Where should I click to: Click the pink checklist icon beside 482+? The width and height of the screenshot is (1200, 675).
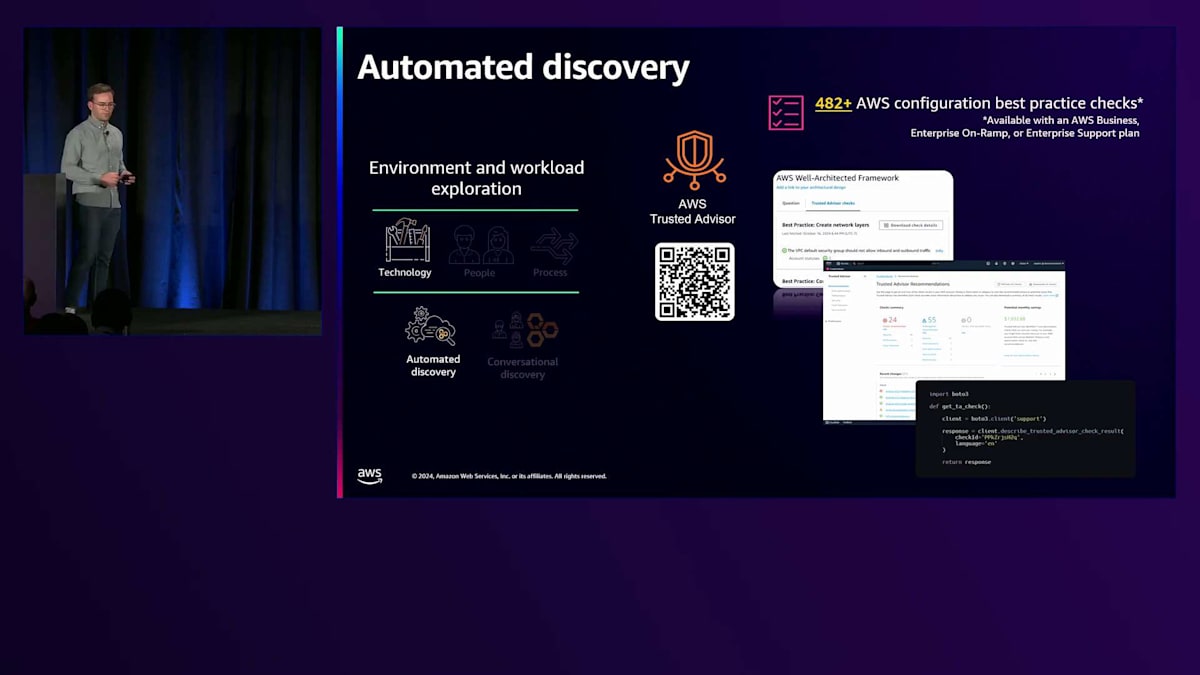[786, 112]
